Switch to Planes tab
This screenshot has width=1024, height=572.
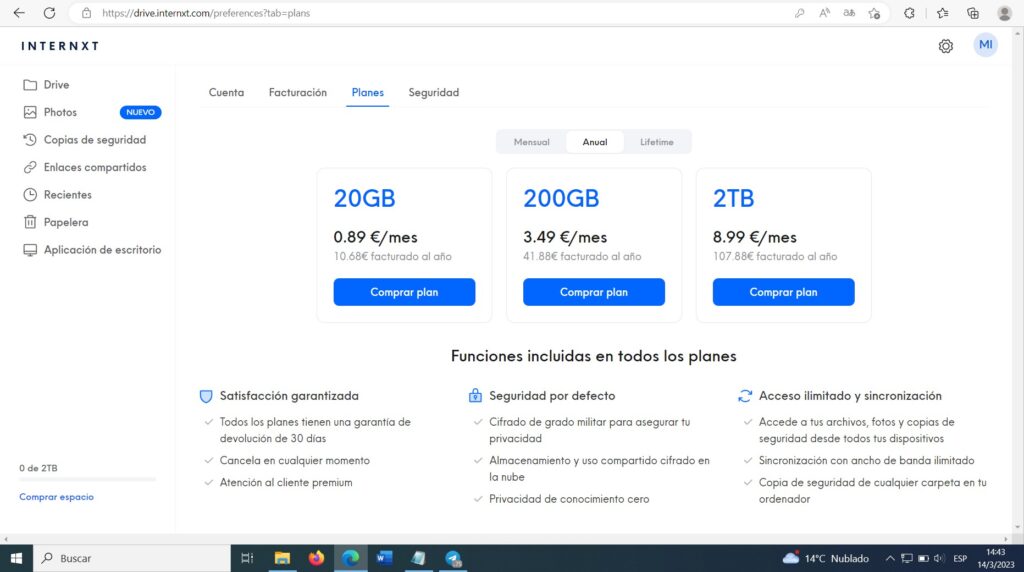tap(368, 93)
